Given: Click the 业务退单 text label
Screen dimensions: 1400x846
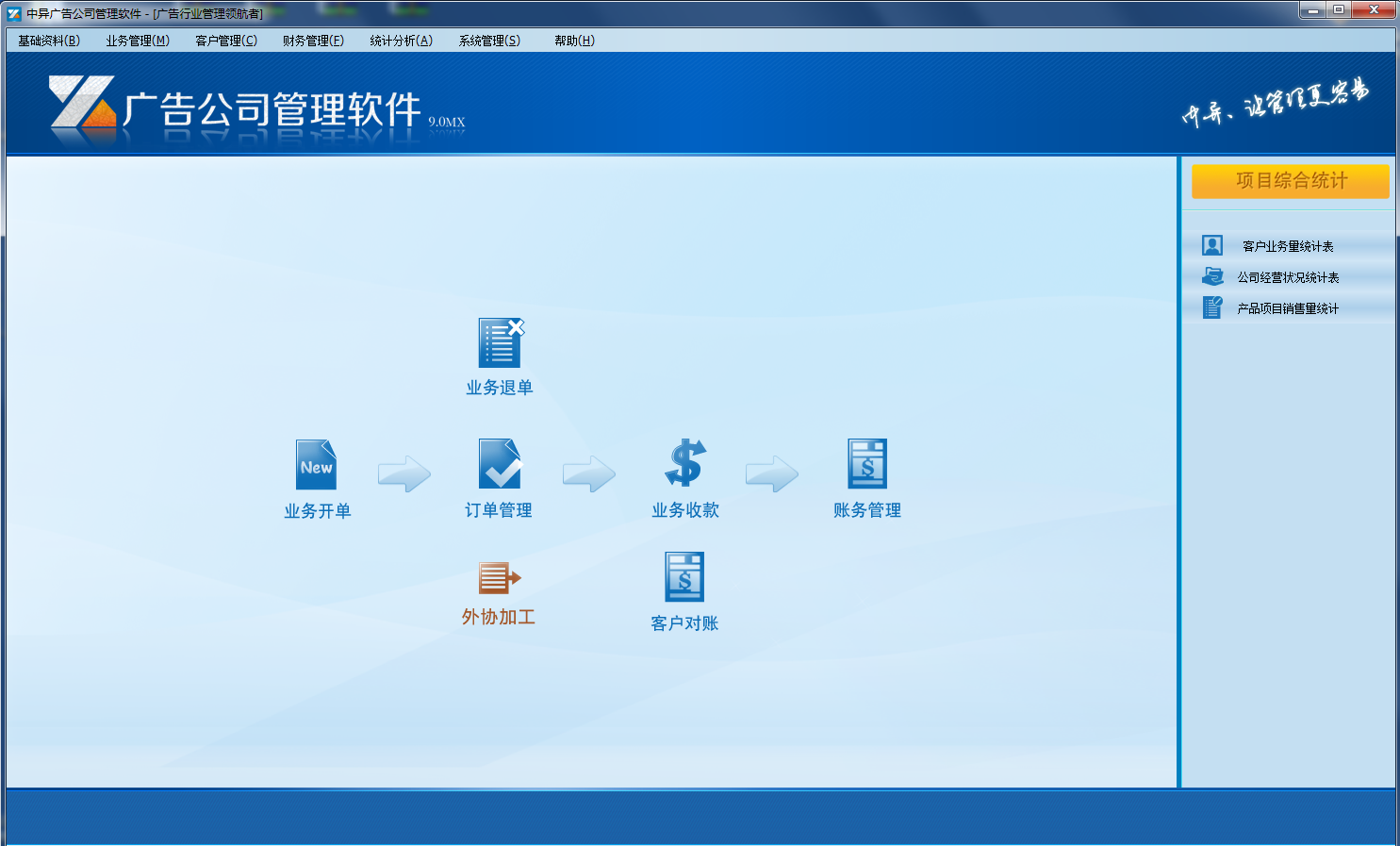Looking at the screenshot, I should [500, 388].
